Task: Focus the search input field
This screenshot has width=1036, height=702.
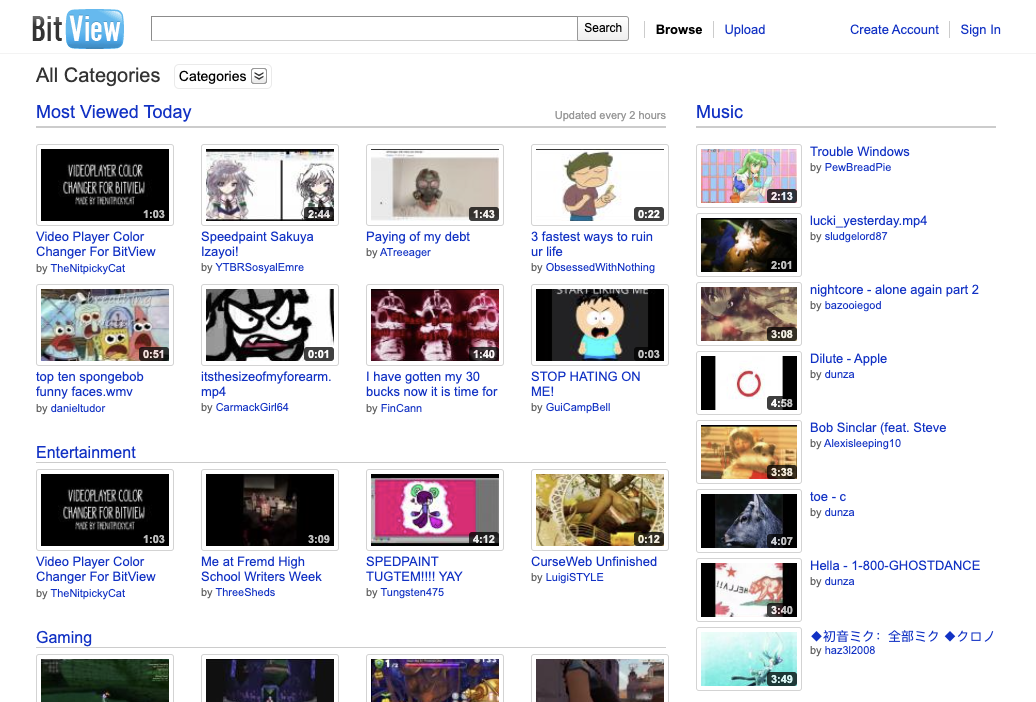Action: tap(364, 29)
